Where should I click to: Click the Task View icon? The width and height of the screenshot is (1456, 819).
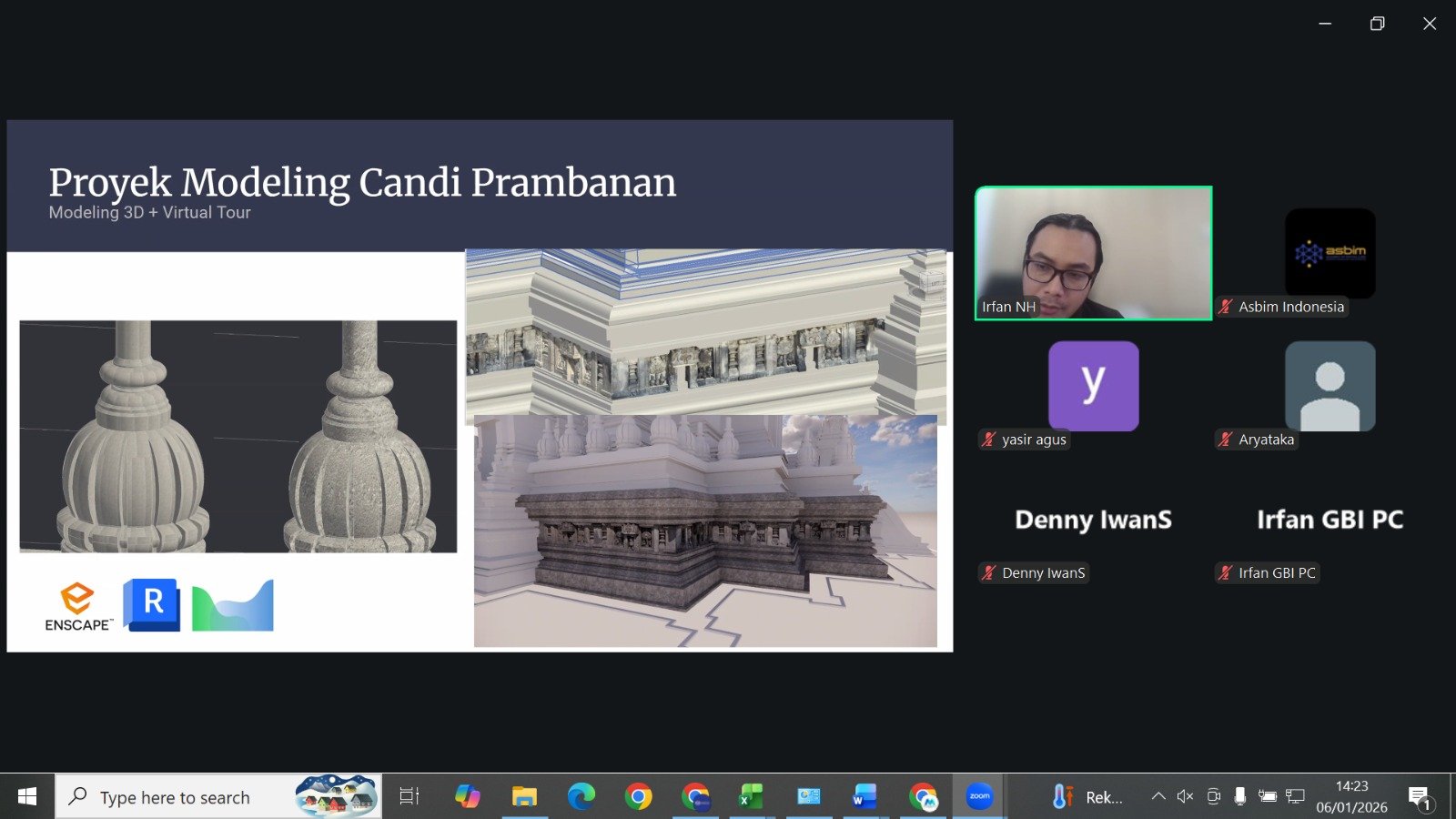click(x=409, y=797)
